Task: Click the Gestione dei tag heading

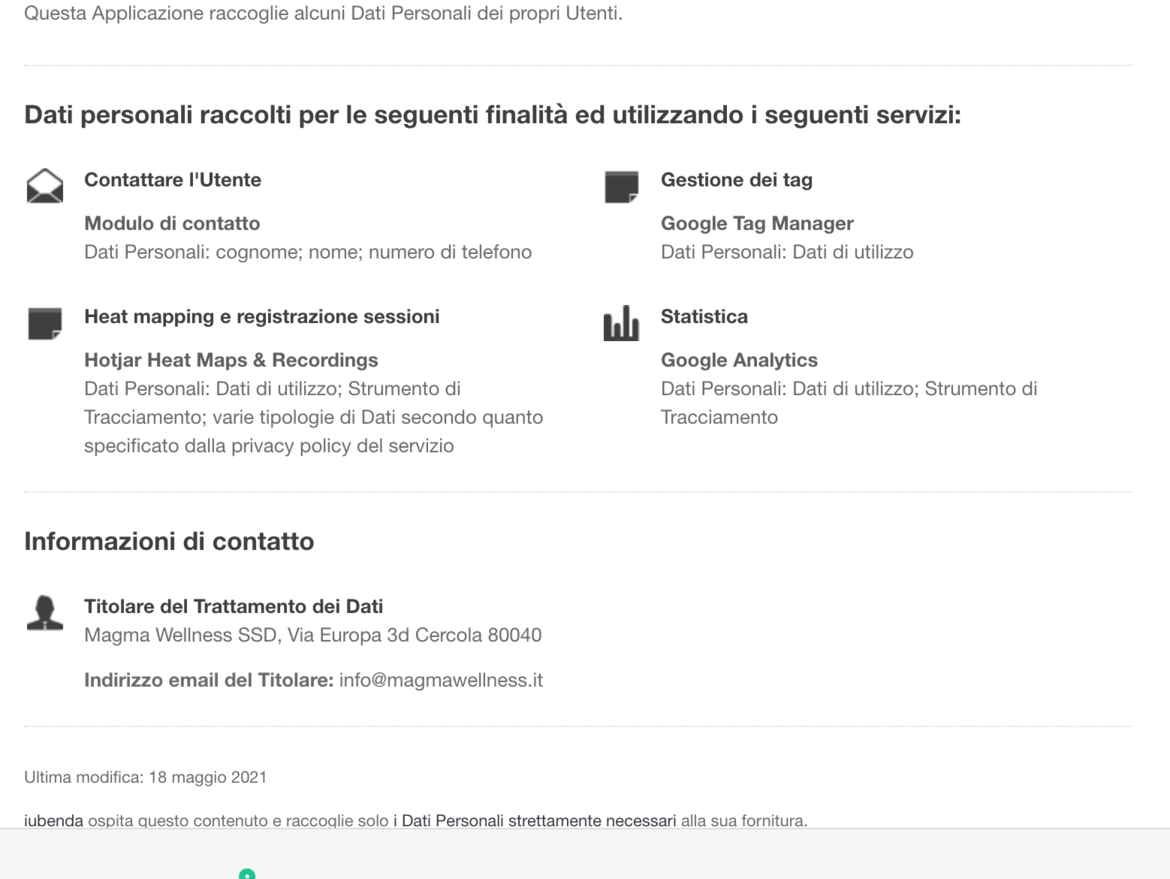Action: pyautogui.click(x=736, y=180)
